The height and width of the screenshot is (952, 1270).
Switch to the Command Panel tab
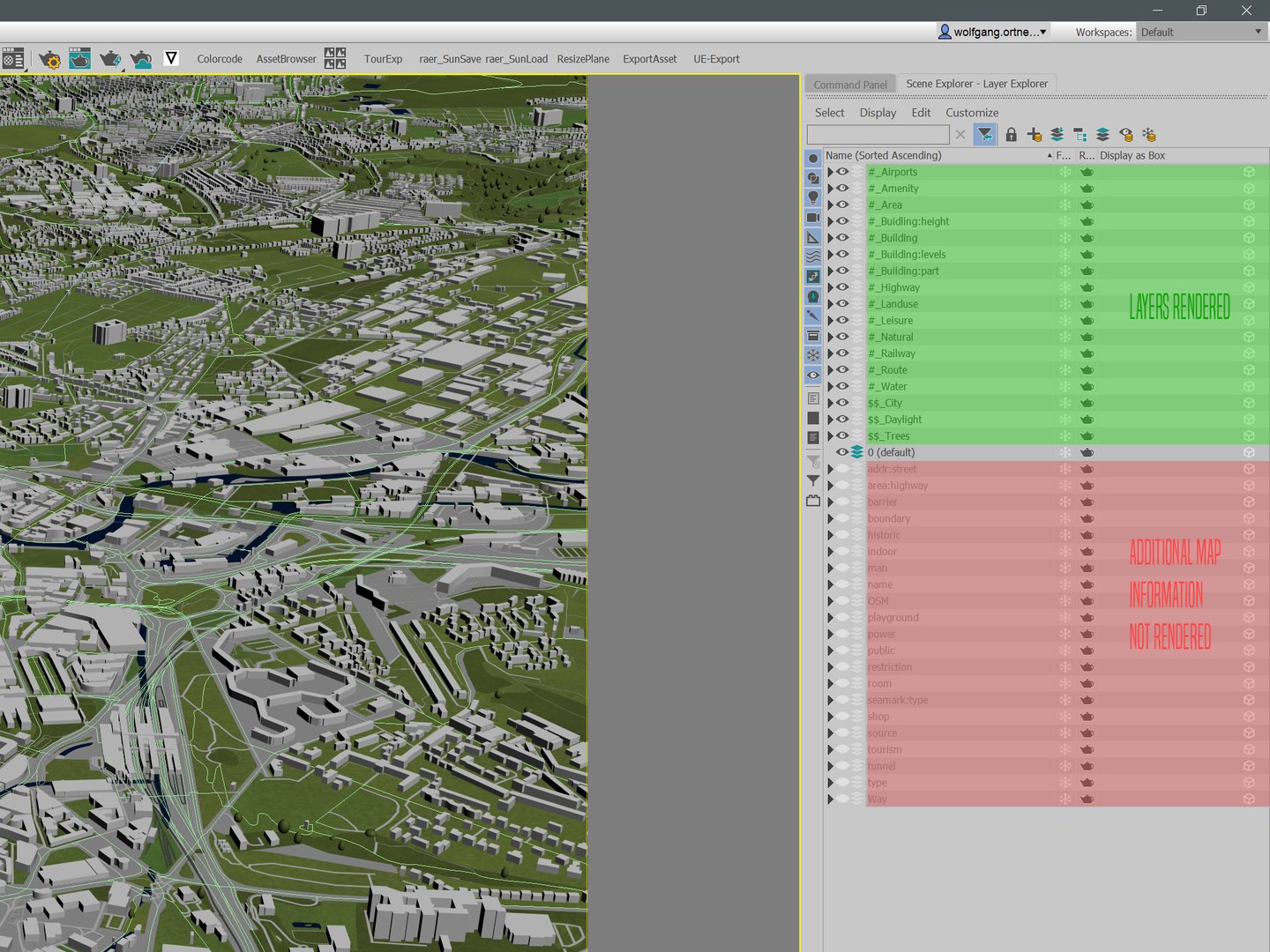(850, 85)
